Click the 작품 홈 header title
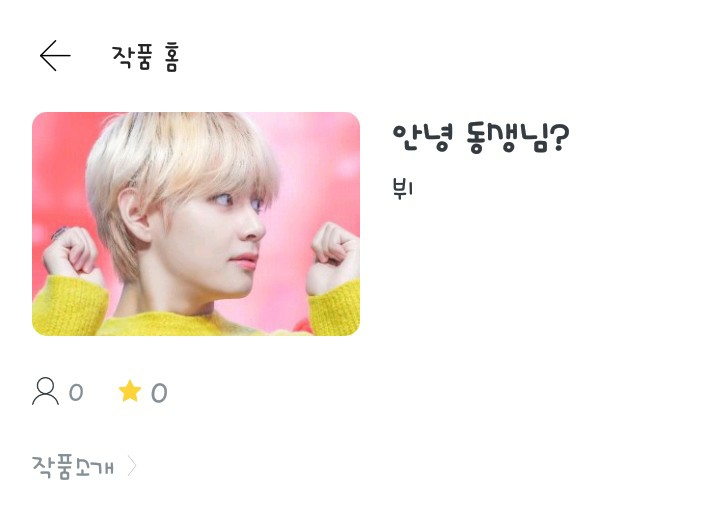The height and width of the screenshot is (529, 705). coord(146,57)
